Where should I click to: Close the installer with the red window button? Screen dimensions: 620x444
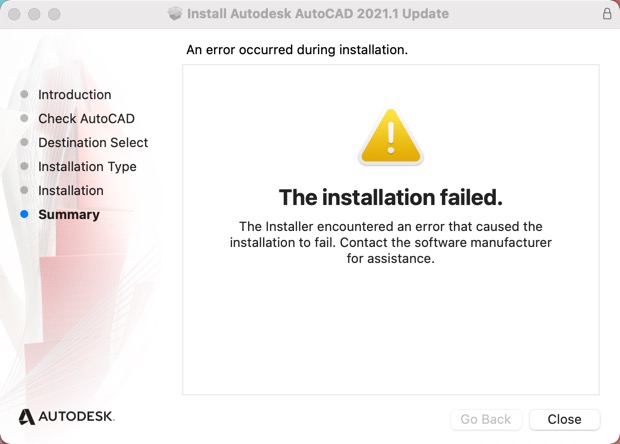(x=16, y=15)
